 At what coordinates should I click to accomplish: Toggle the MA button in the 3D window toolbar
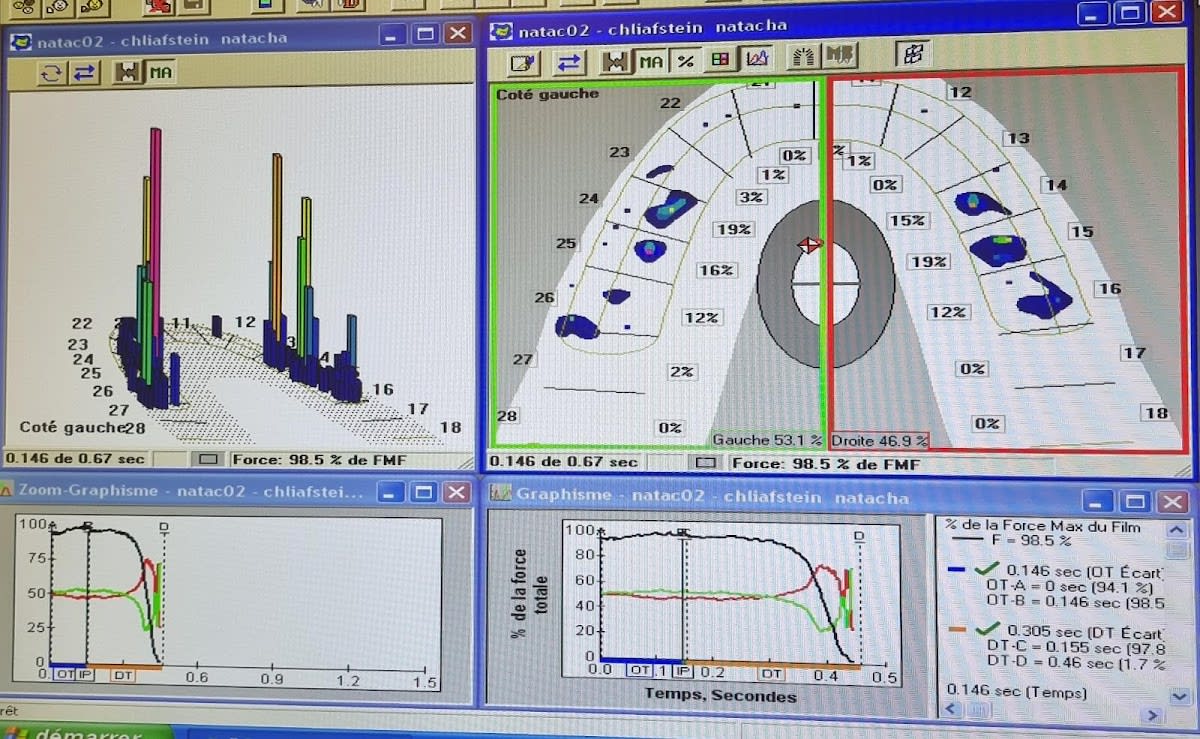pos(160,72)
